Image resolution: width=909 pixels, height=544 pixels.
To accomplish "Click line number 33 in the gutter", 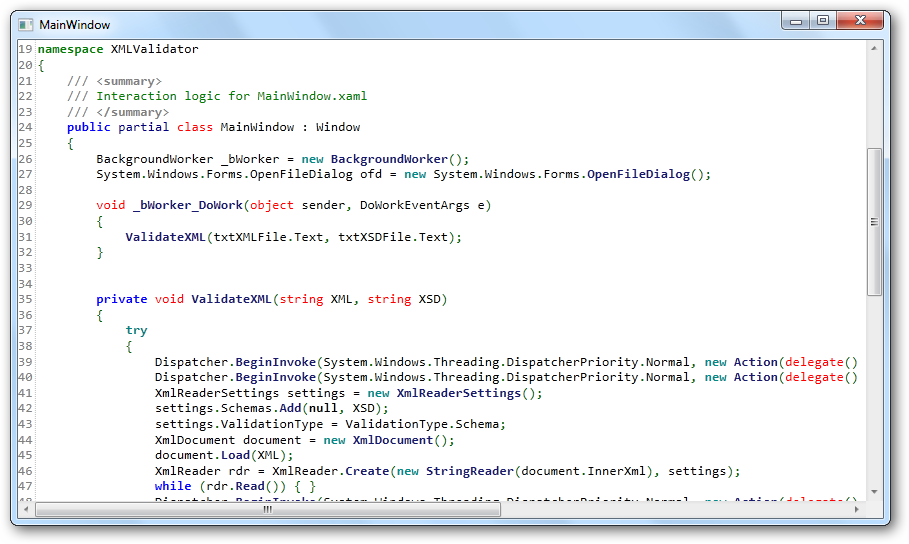I will pos(26,269).
